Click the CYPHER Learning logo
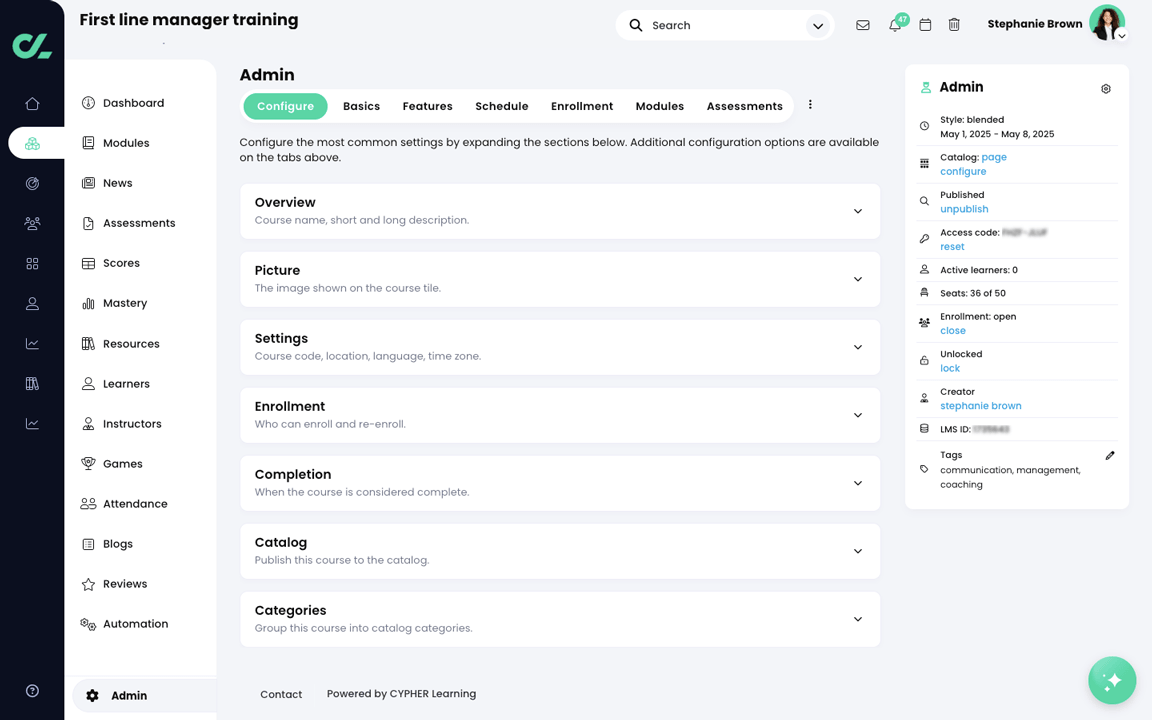The height and width of the screenshot is (720, 1152). click(32, 46)
